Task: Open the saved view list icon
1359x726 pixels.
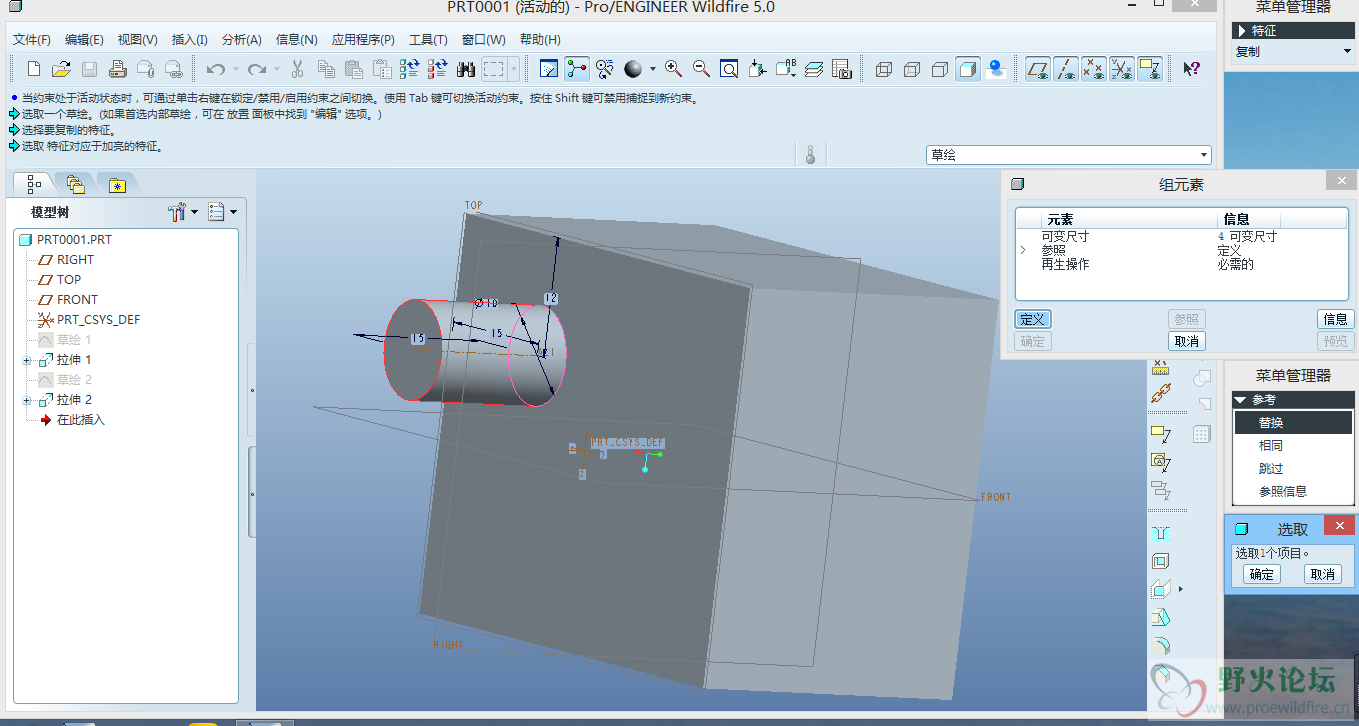Action: point(785,69)
